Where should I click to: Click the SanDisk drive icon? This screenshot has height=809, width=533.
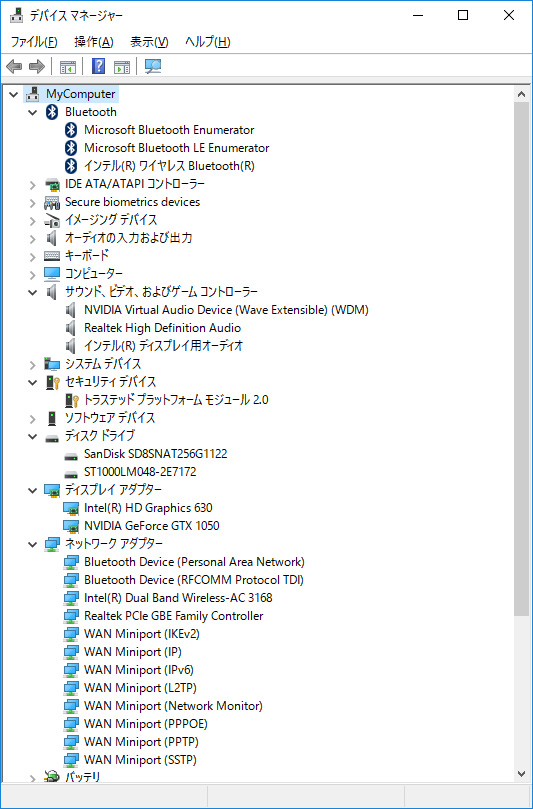[71, 456]
